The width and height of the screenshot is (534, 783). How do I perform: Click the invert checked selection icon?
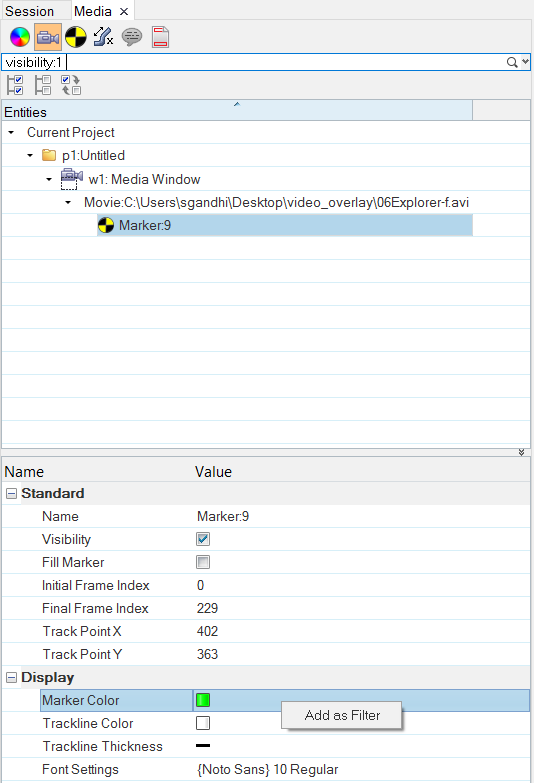[71, 85]
